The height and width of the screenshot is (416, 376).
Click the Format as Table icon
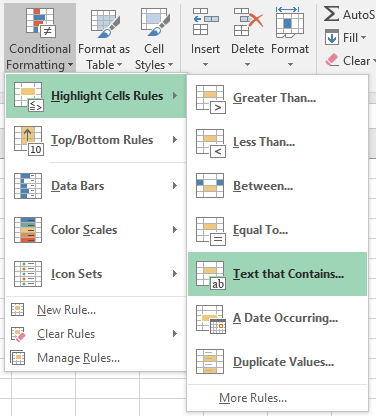(x=105, y=23)
